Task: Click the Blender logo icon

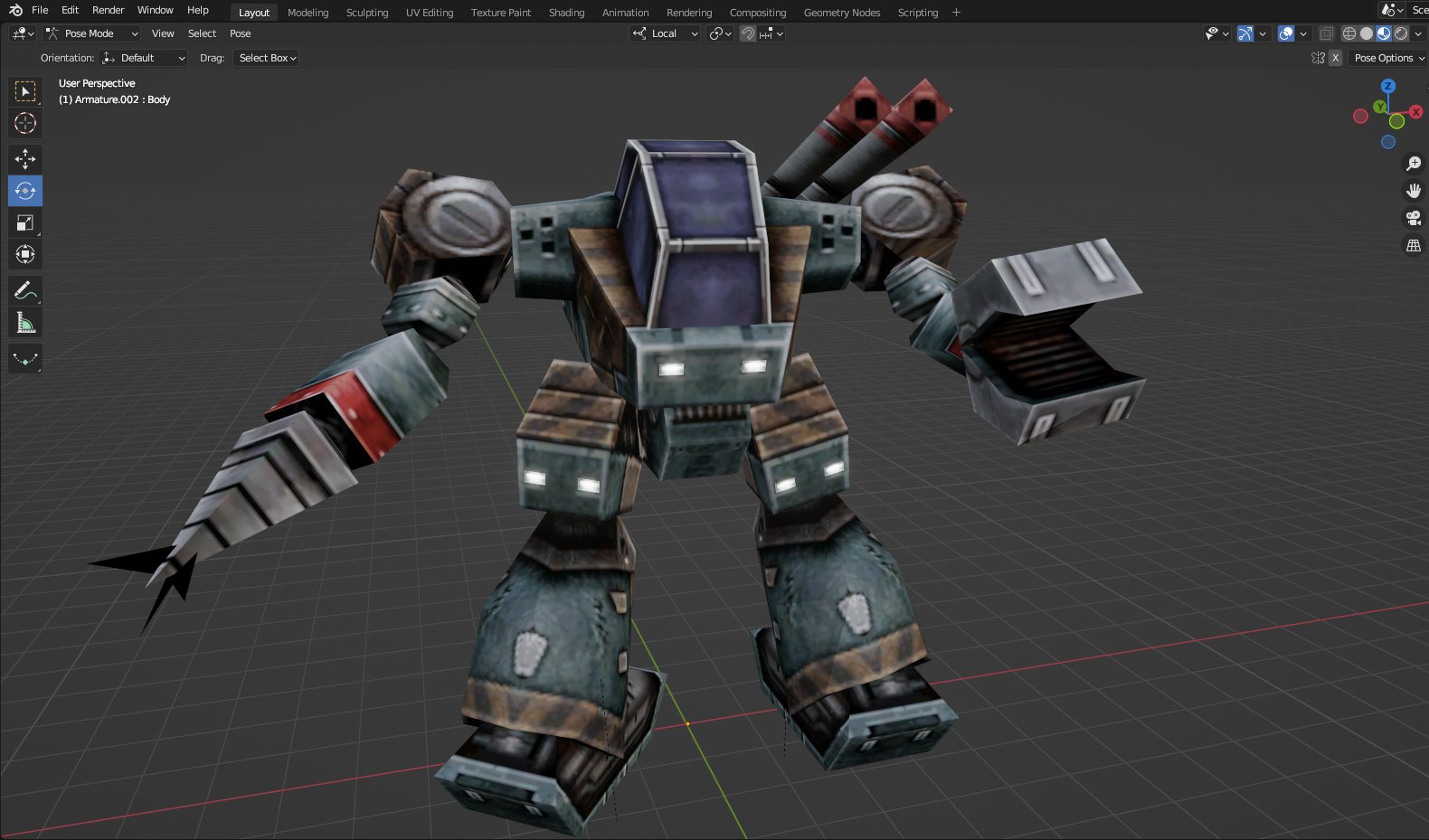Action: pos(15,10)
